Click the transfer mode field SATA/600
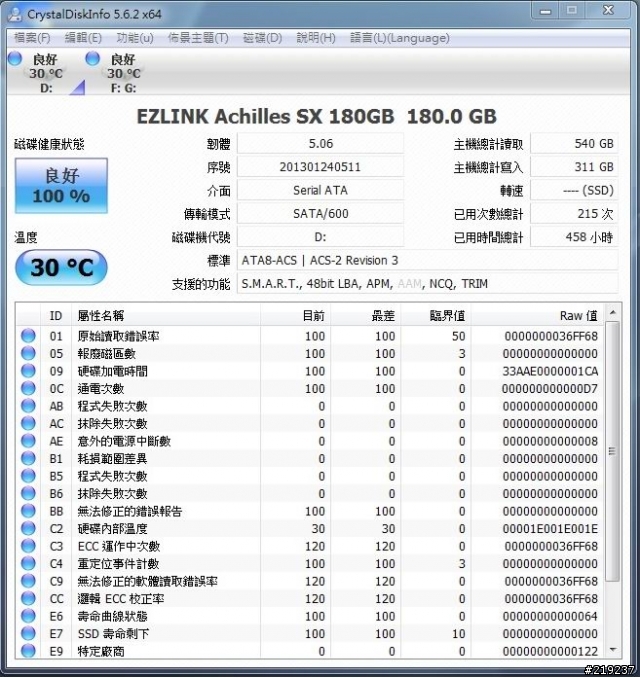The image size is (640, 678). [320, 214]
